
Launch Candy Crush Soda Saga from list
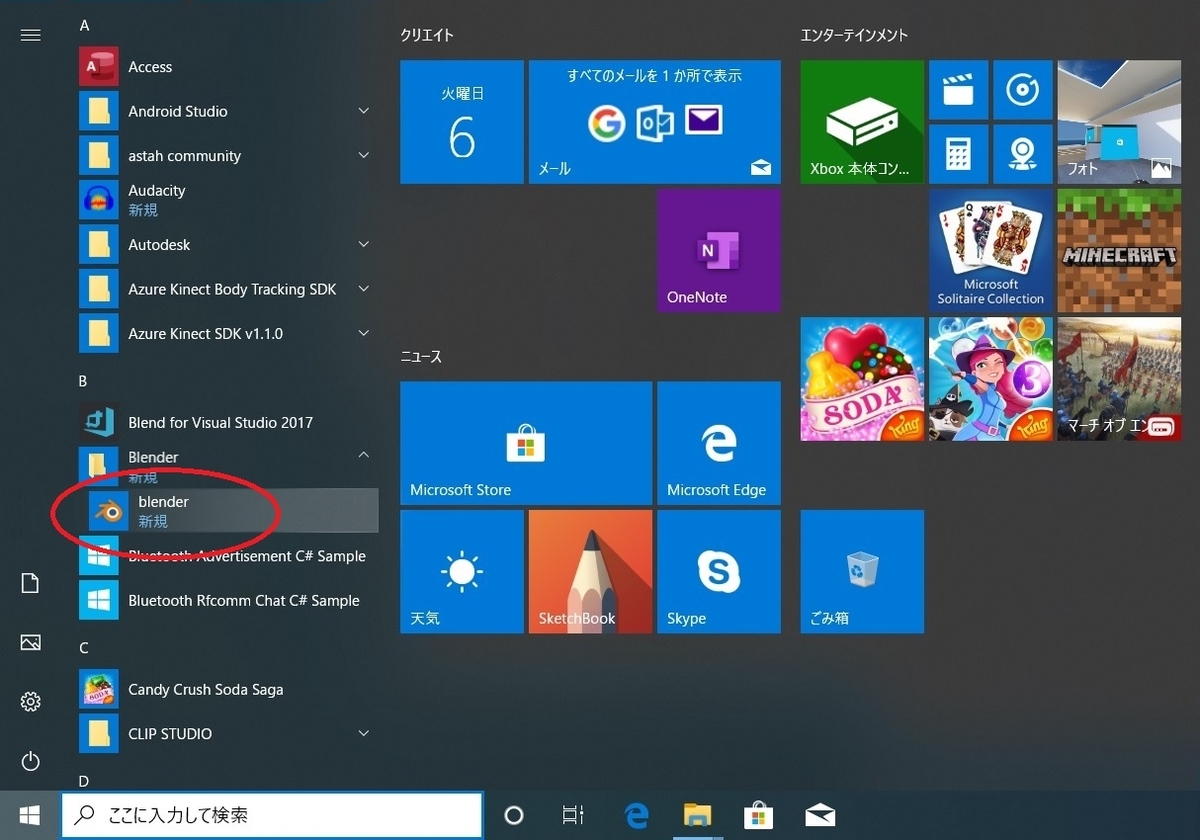[x=228, y=689]
